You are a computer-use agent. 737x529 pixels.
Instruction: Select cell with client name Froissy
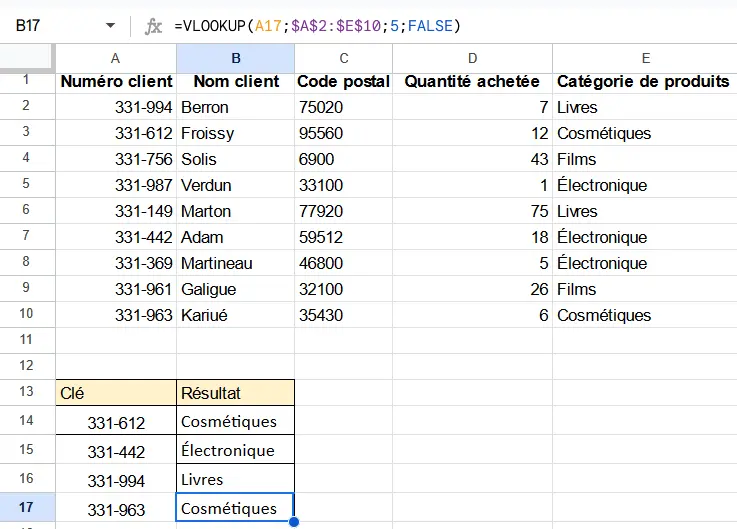[235, 133]
